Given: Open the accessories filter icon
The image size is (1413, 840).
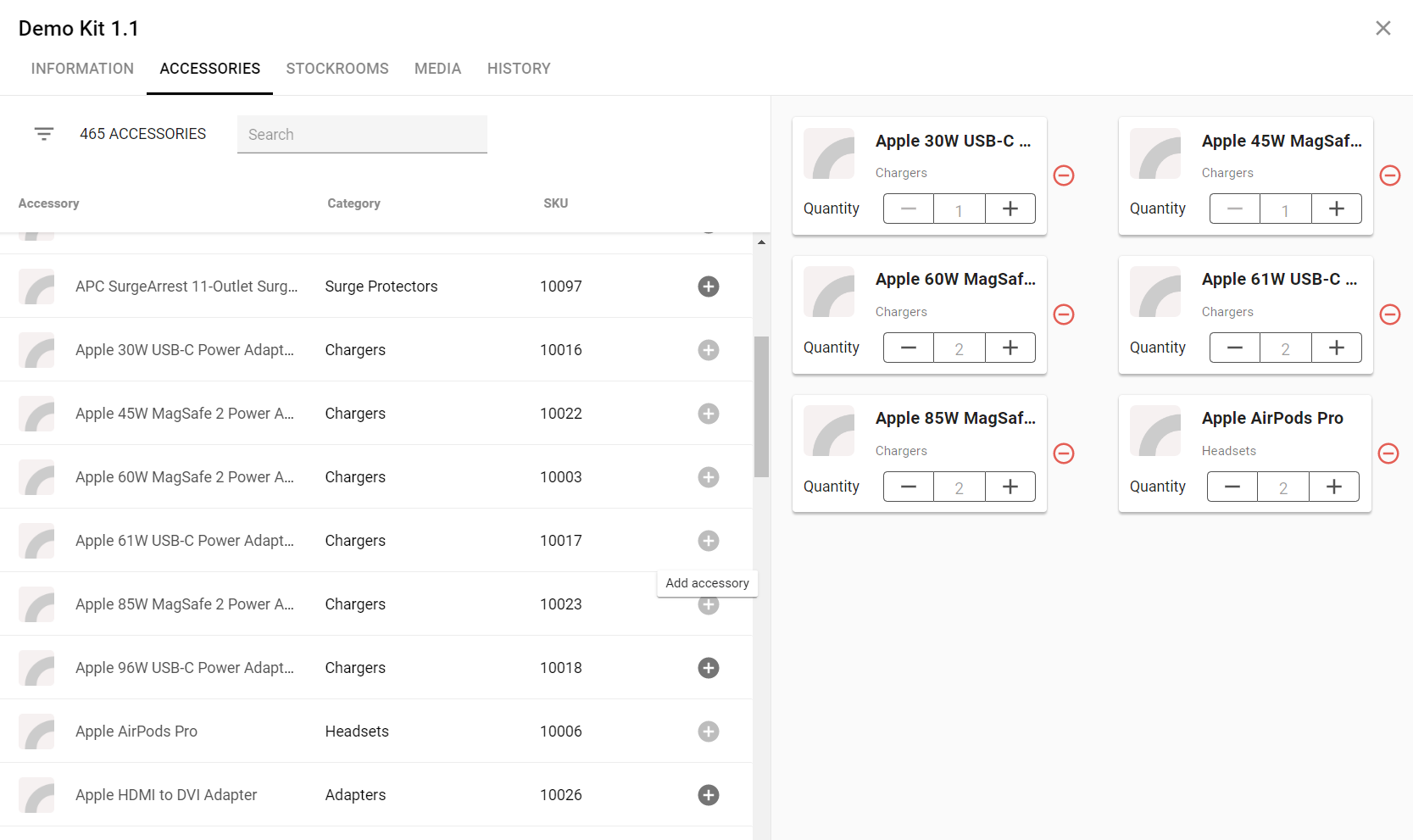Looking at the screenshot, I should click(44, 134).
